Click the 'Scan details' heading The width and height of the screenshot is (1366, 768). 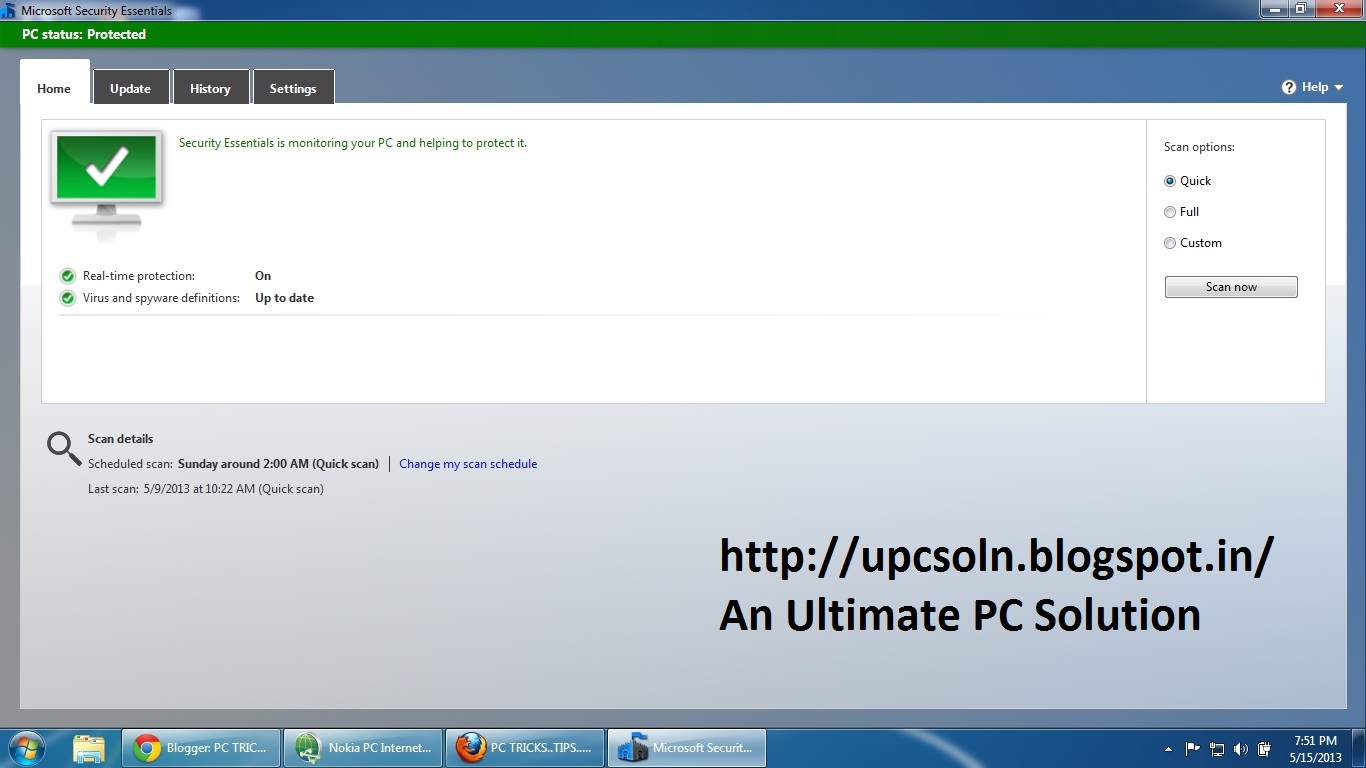(120, 439)
